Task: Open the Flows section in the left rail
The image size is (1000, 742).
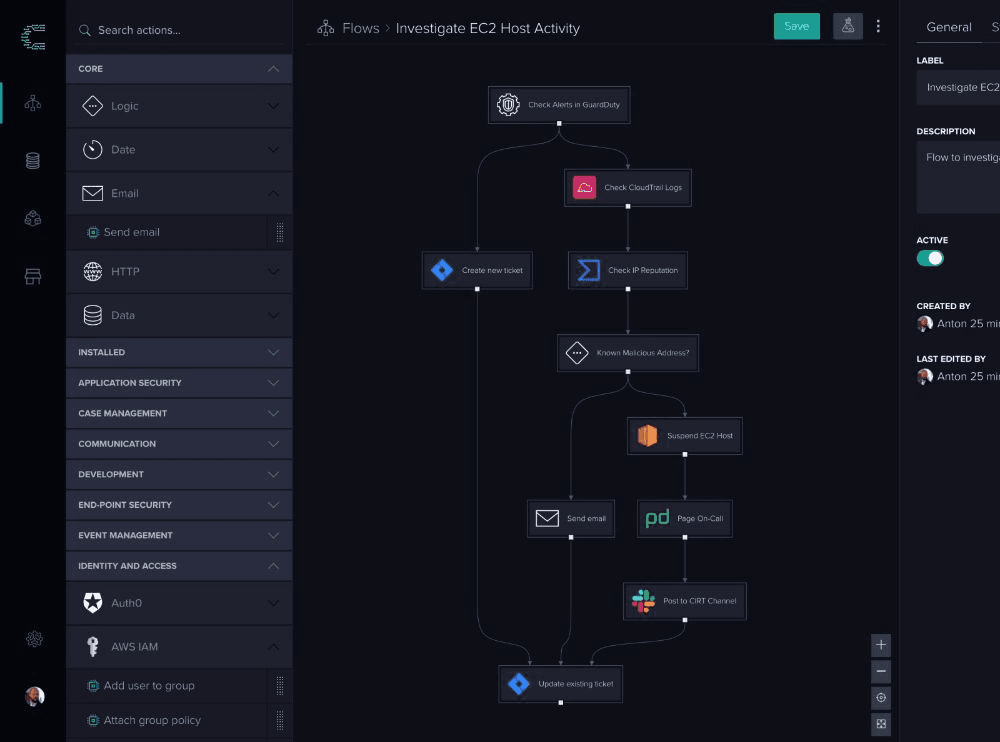Action: (31, 103)
